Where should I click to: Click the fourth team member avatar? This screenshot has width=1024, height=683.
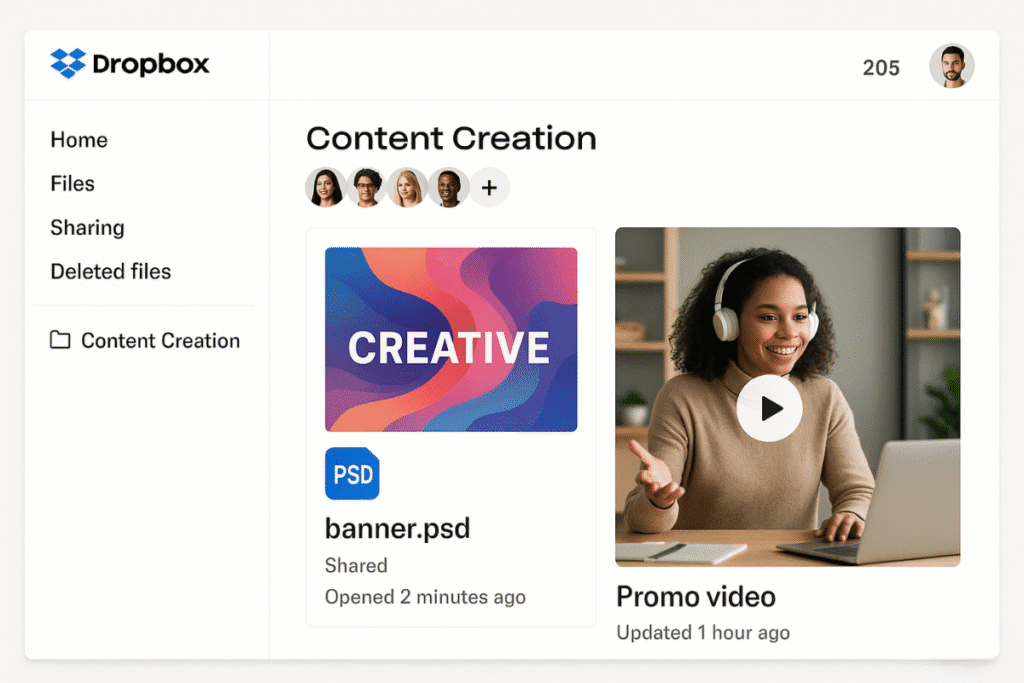click(x=448, y=187)
